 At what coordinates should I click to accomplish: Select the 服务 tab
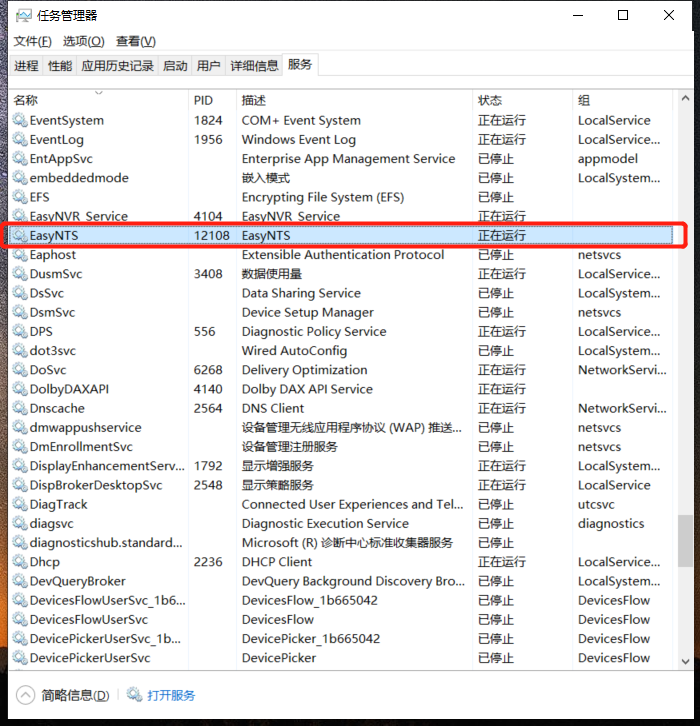pos(300,64)
